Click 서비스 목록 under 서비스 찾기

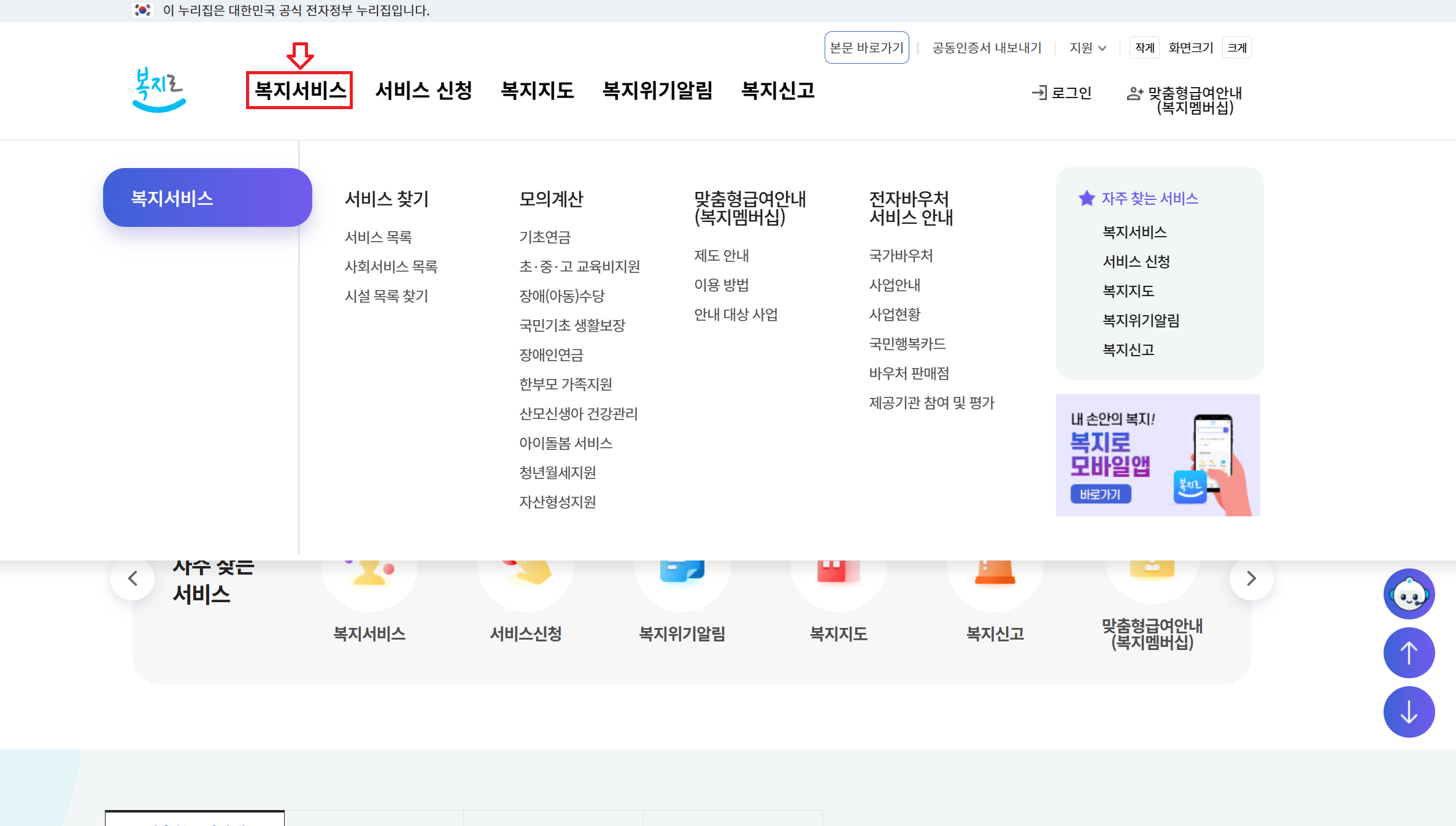coord(378,237)
